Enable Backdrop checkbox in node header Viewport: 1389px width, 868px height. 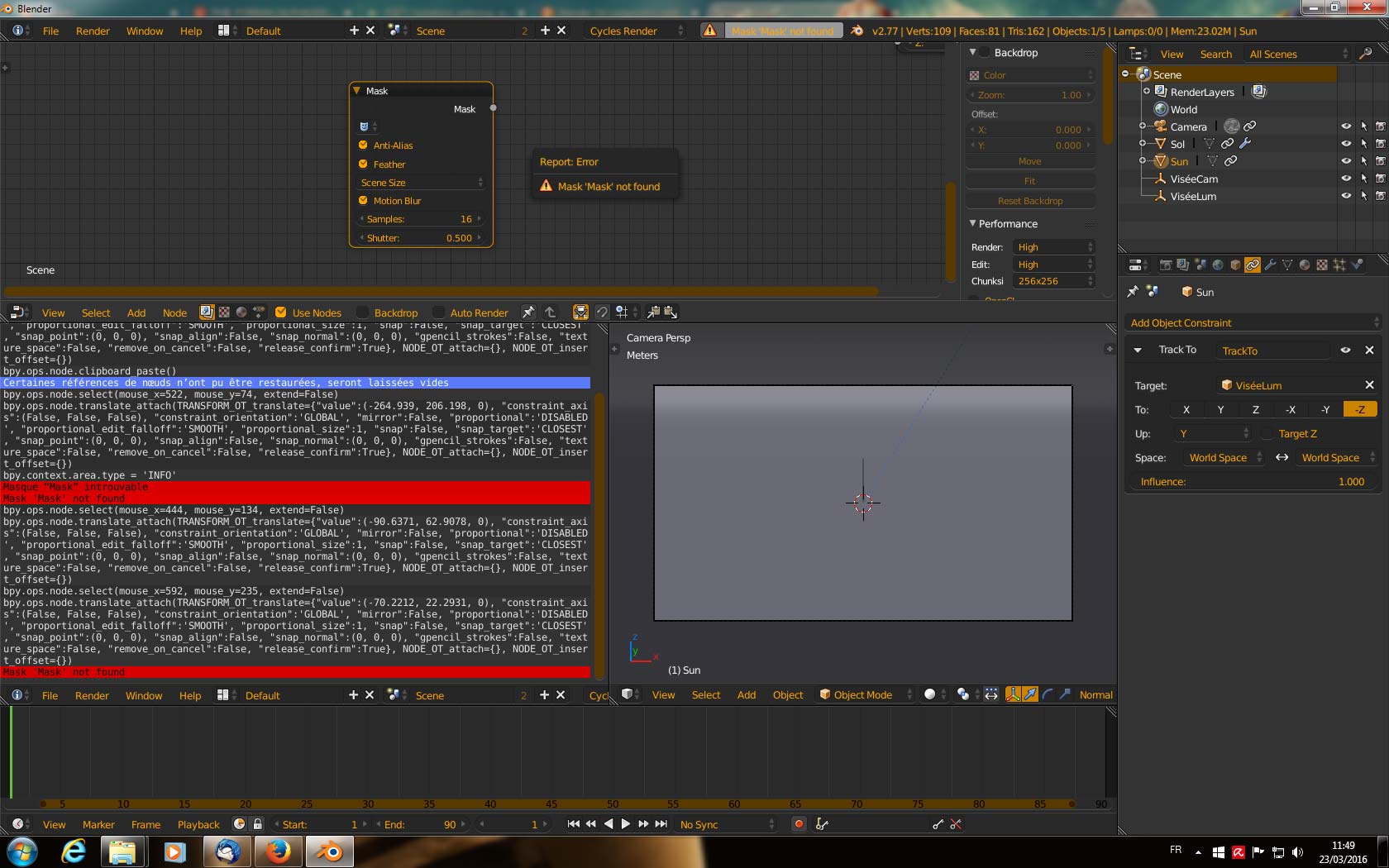tap(362, 312)
